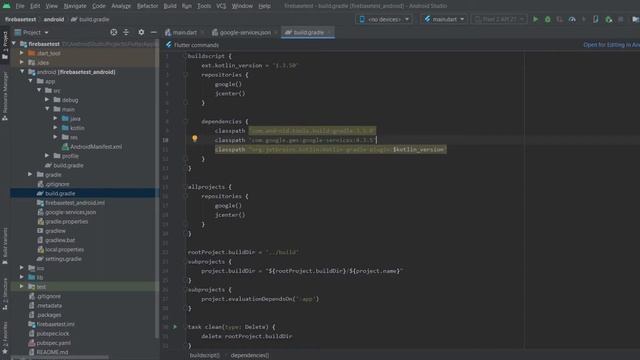Select settings.gradle file
This screenshot has width=640, height=360.
coord(59,259)
